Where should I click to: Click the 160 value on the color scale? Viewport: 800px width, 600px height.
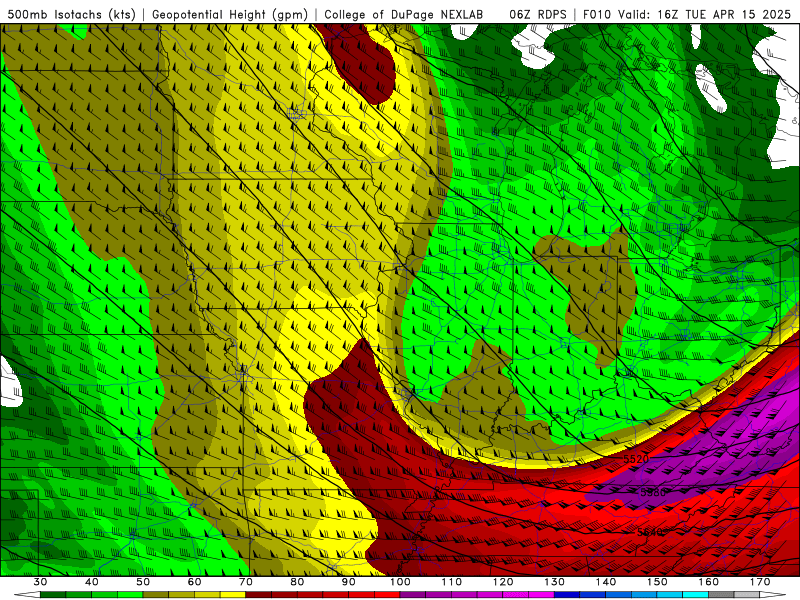pos(708,582)
